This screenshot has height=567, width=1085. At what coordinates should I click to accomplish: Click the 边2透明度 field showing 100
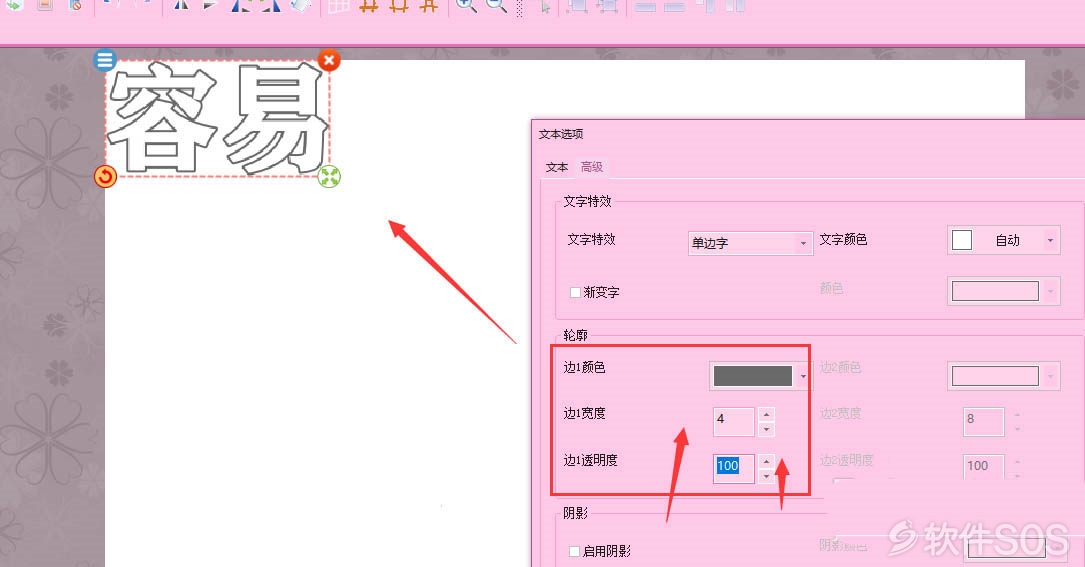pos(983,467)
